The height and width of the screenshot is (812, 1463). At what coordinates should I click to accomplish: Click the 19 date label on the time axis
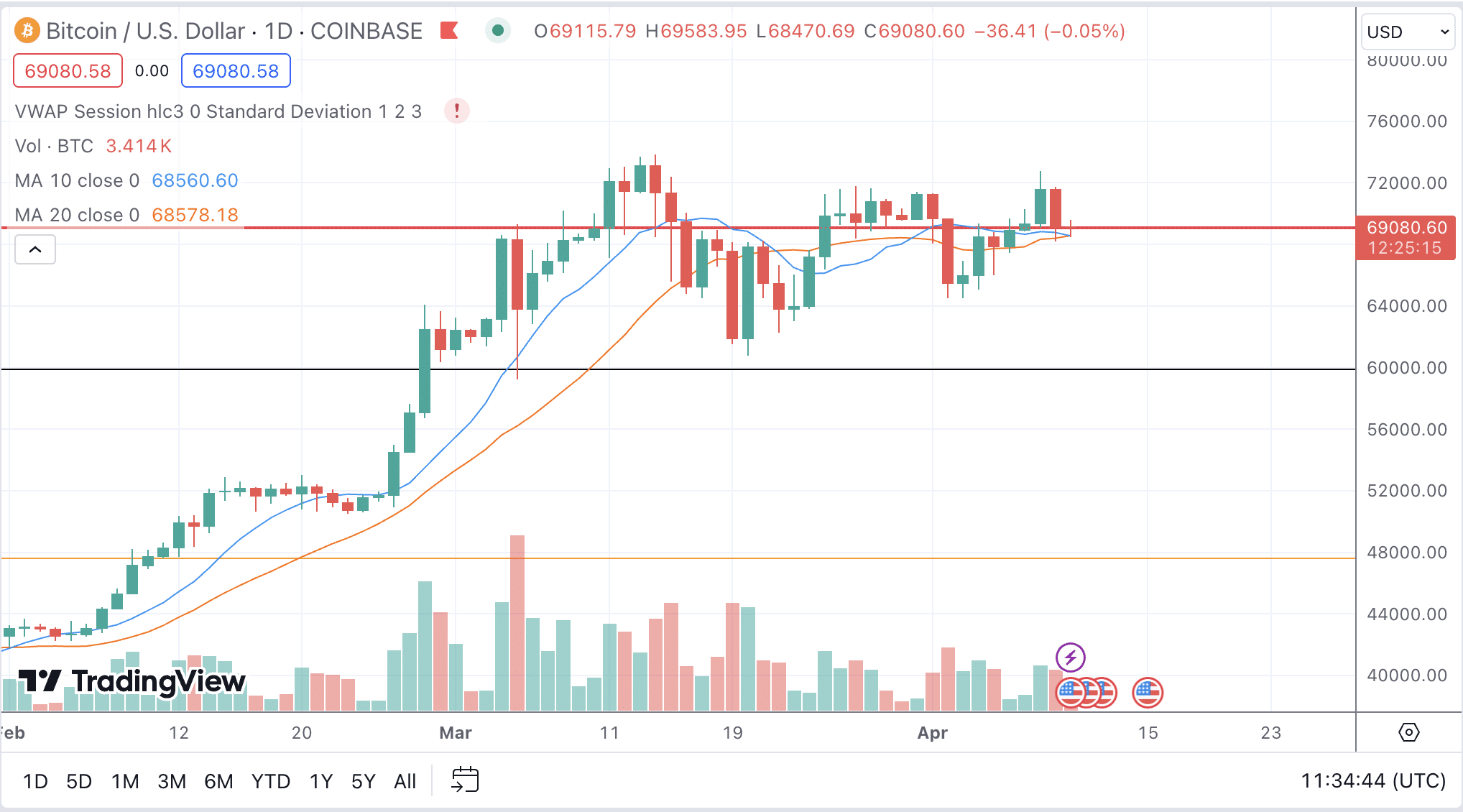[x=732, y=733]
